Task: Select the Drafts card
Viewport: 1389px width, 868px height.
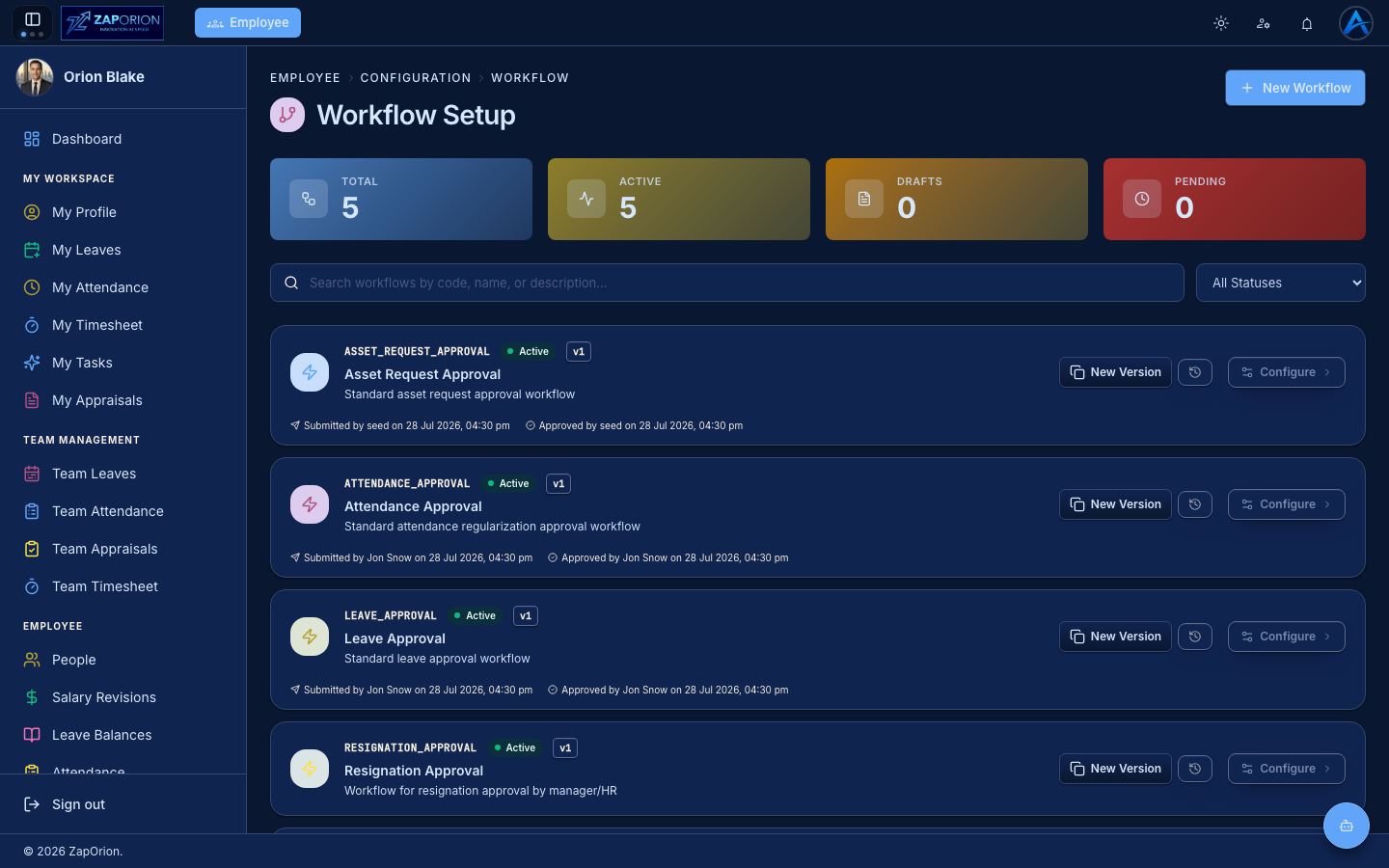Action: pyautogui.click(x=957, y=199)
